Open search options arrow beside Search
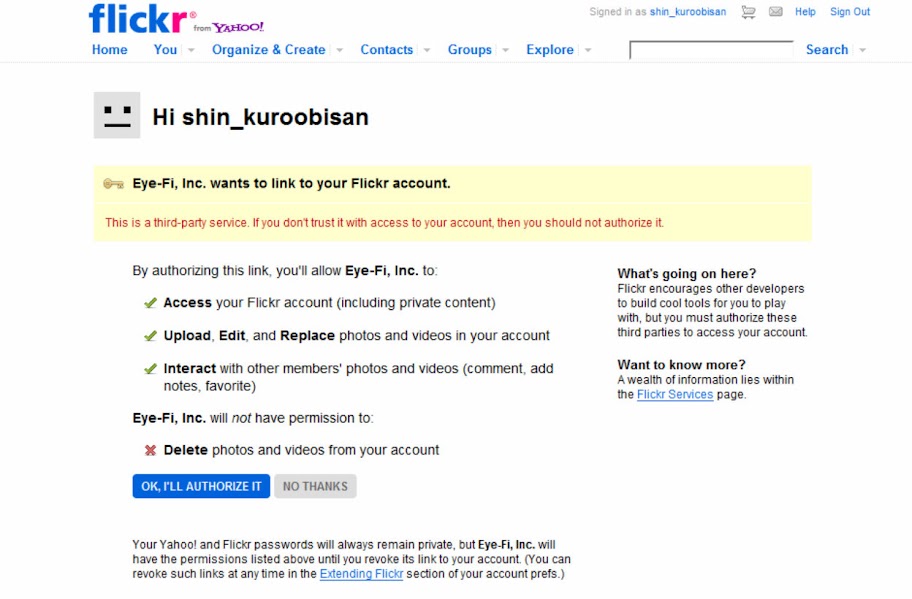This screenshot has height=599, width=912. click(862, 50)
